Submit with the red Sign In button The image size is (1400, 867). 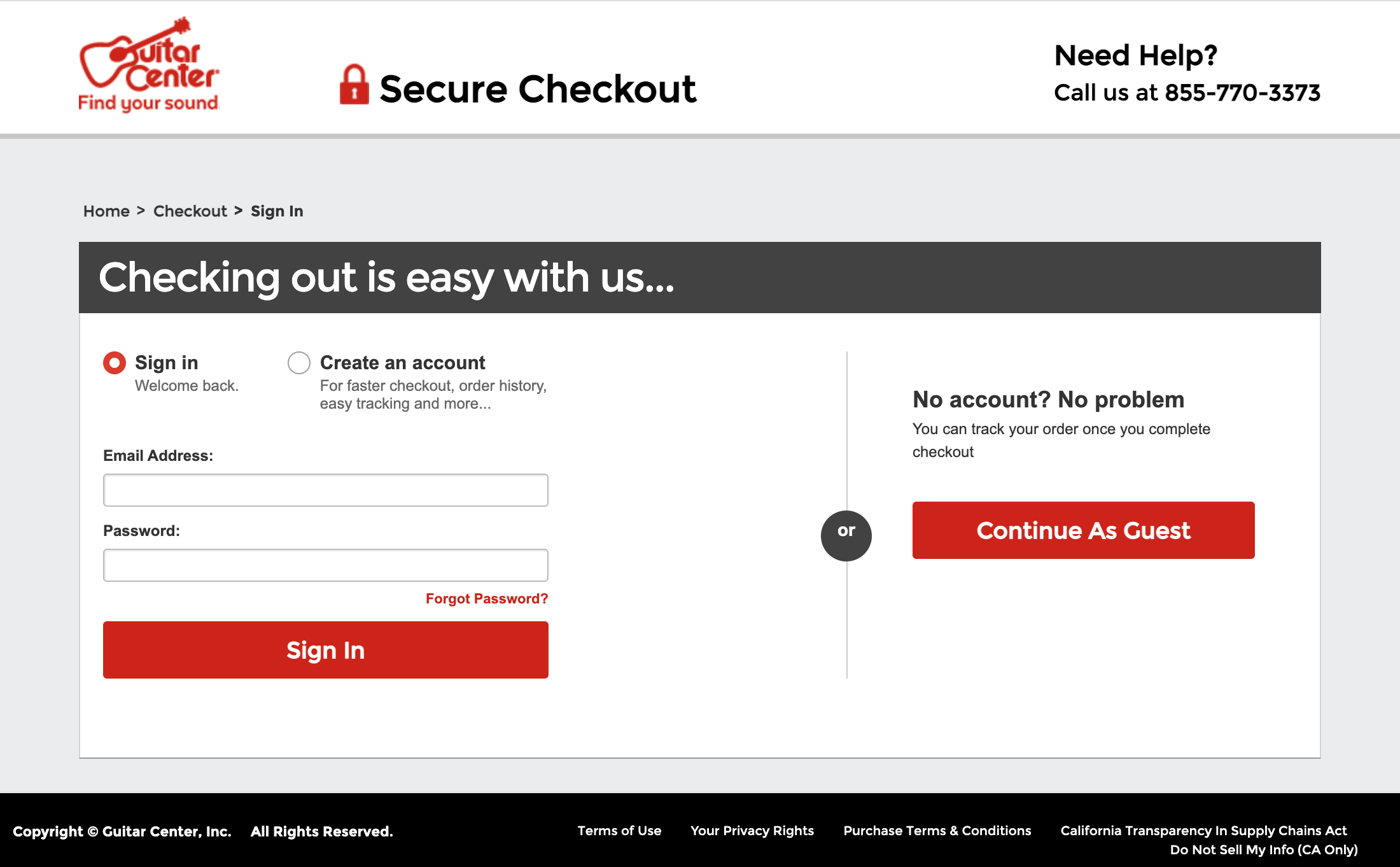coord(326,650)
